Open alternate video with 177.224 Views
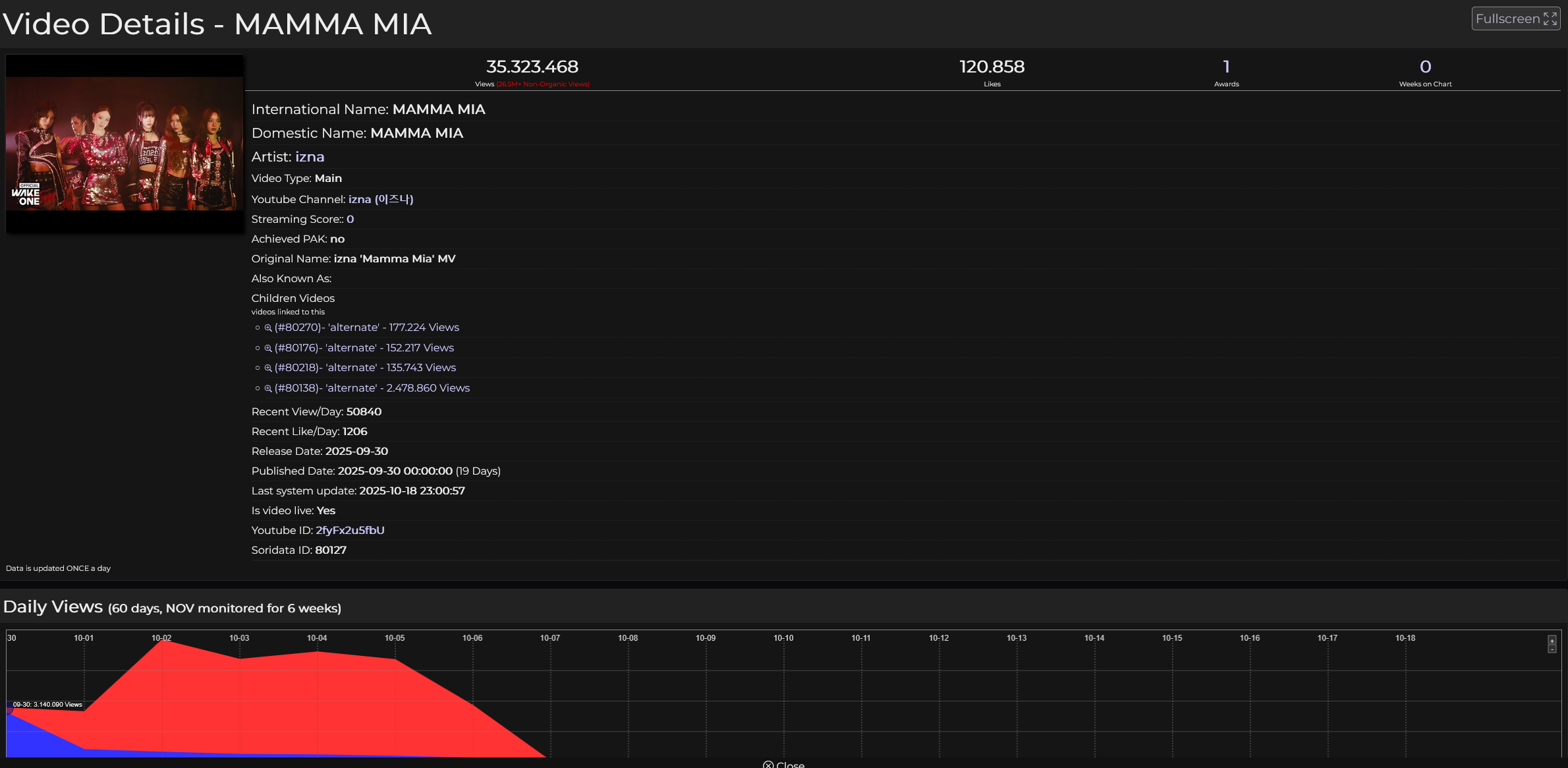Screen dimensions: 1568x768 pyautogui.click(x=367, y=328)
